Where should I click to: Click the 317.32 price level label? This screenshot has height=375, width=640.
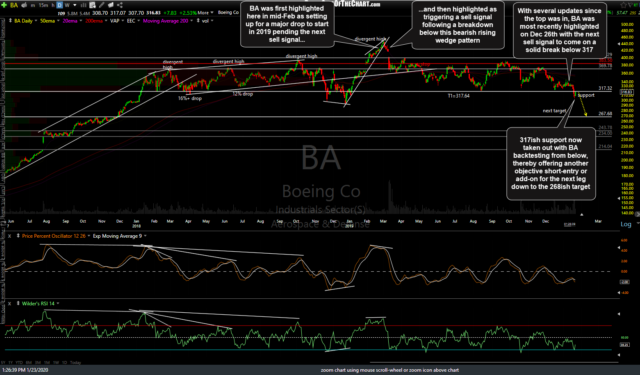pos(605,88)
